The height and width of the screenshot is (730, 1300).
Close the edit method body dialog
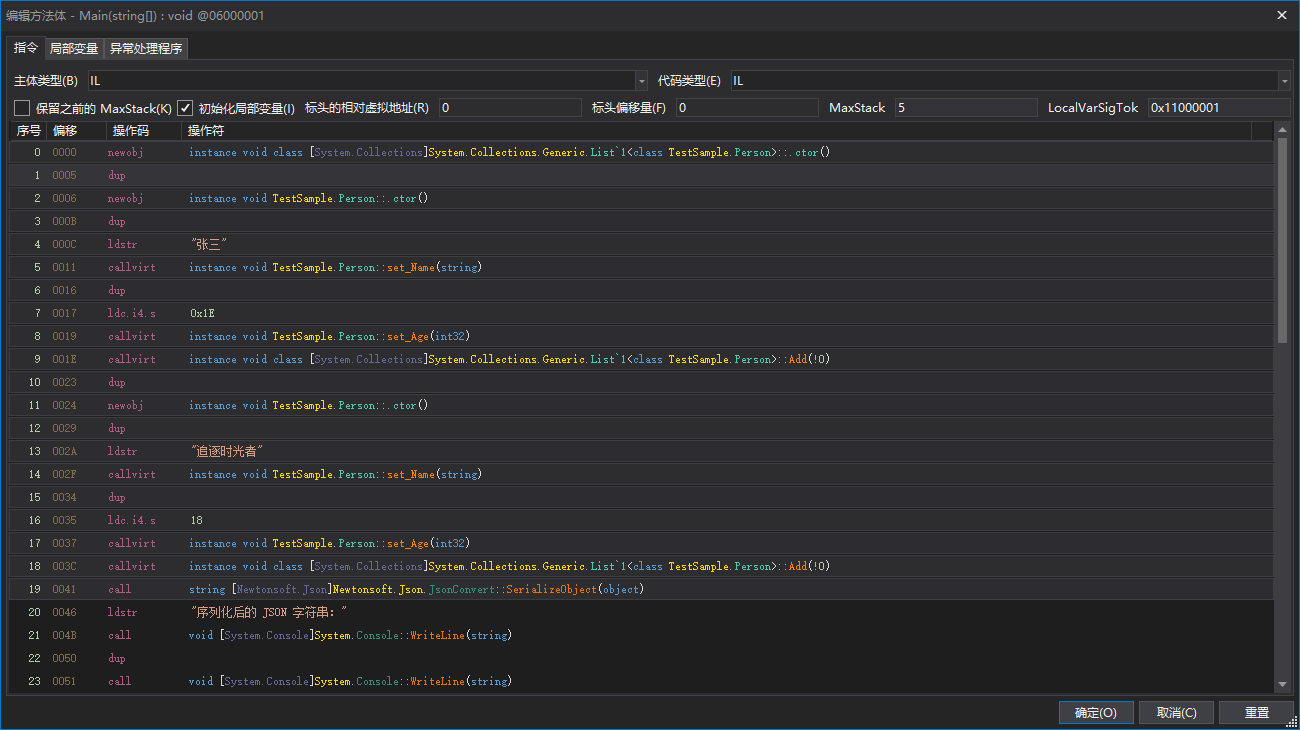click(1282, 15)
